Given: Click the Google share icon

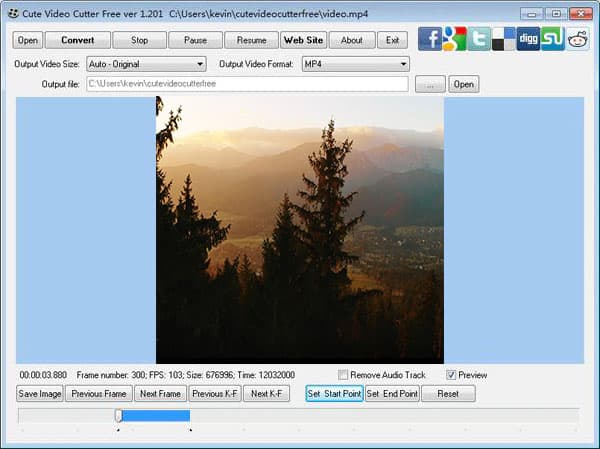Looking at the screenshot, I should pyautogui.click(x=455, y=40).
